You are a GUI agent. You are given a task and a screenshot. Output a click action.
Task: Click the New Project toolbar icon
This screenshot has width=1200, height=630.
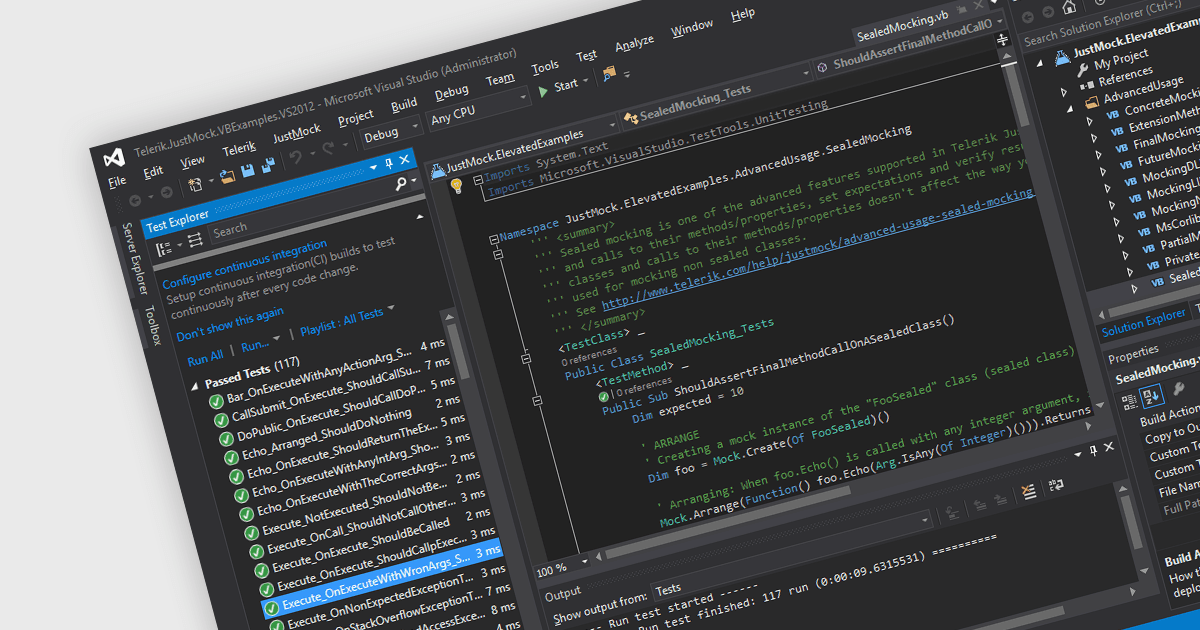(x=196, y=184)
